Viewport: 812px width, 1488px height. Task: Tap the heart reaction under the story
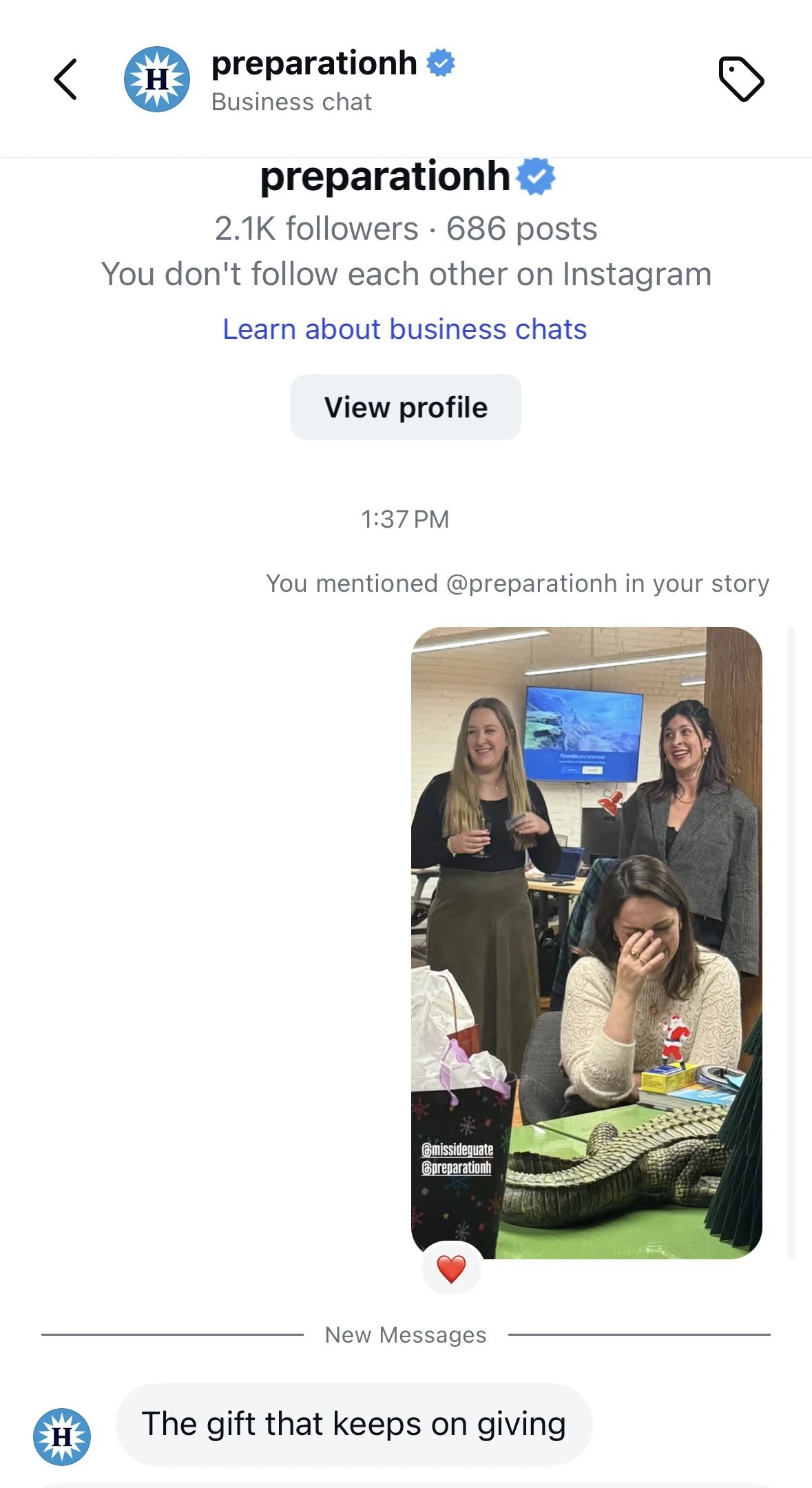(x=451, y=1268)
